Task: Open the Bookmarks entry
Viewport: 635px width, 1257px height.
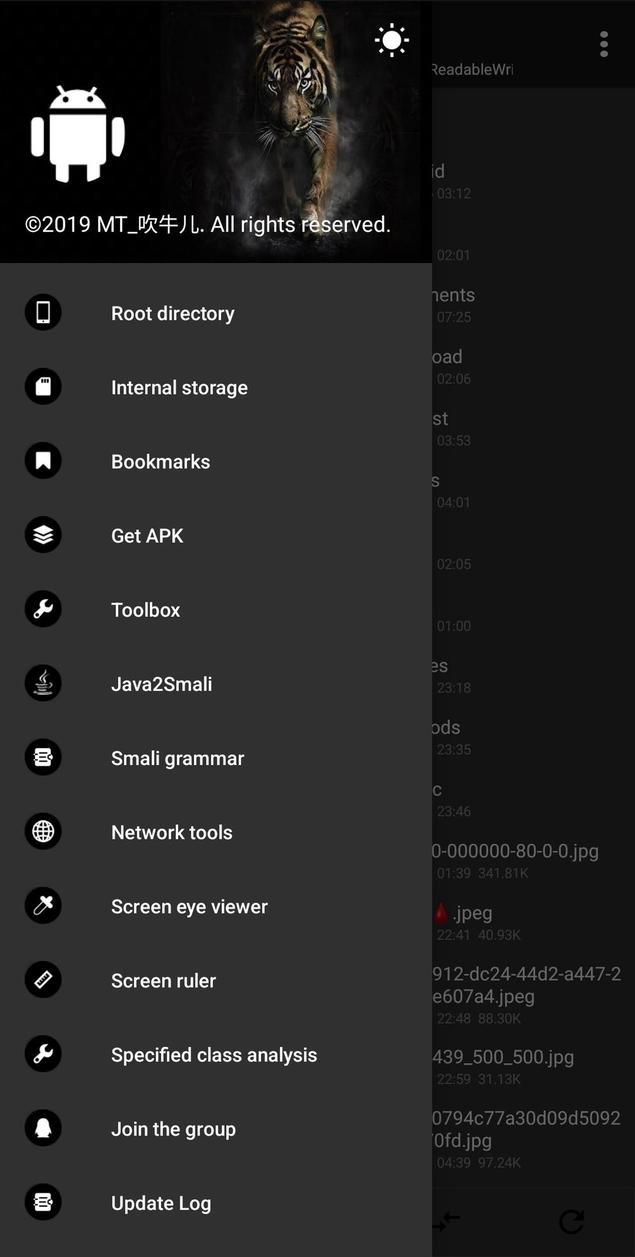Action: (x=160, y=461)
